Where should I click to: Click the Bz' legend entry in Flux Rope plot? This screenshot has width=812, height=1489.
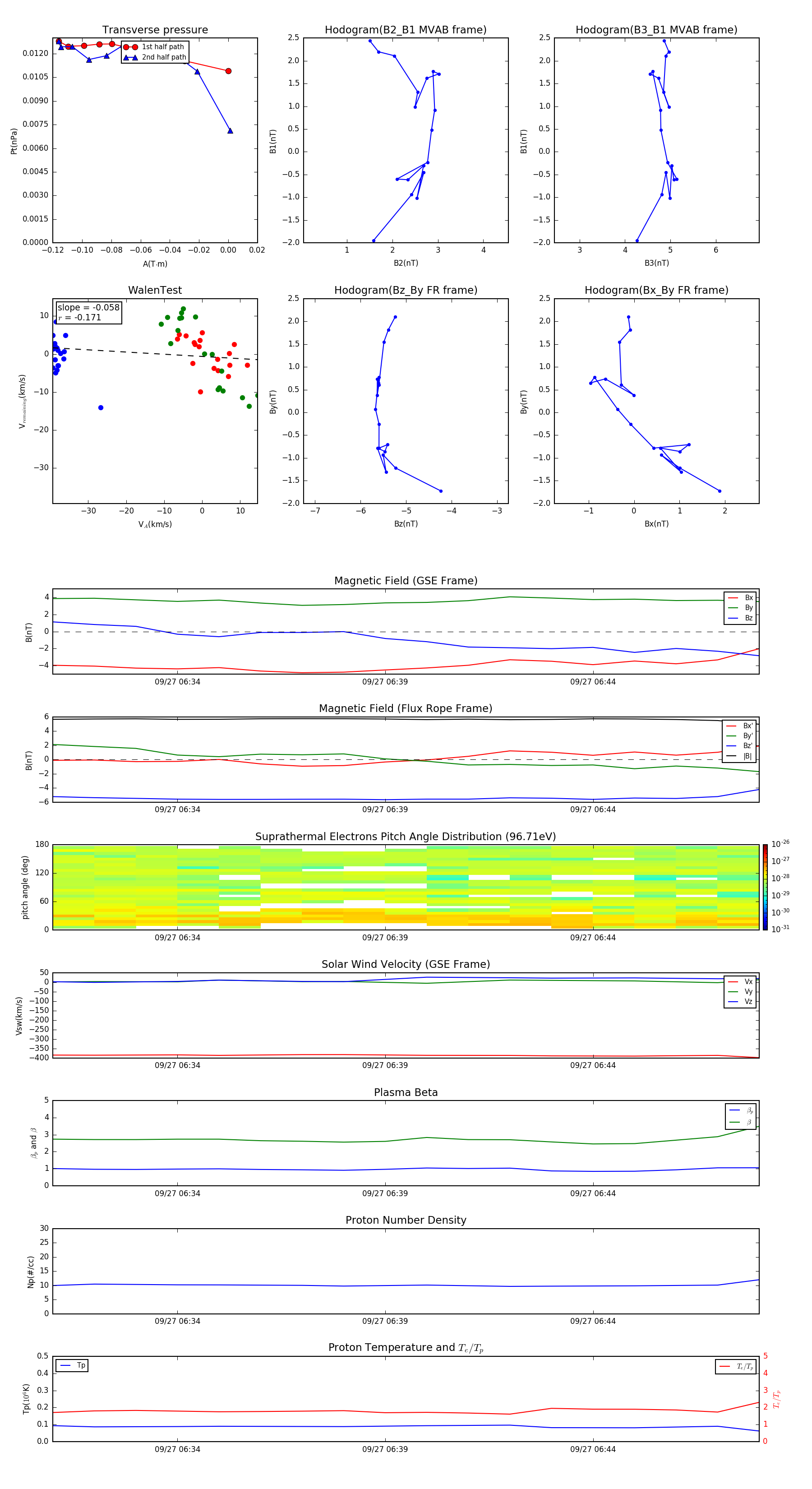(x=739, y=746)
